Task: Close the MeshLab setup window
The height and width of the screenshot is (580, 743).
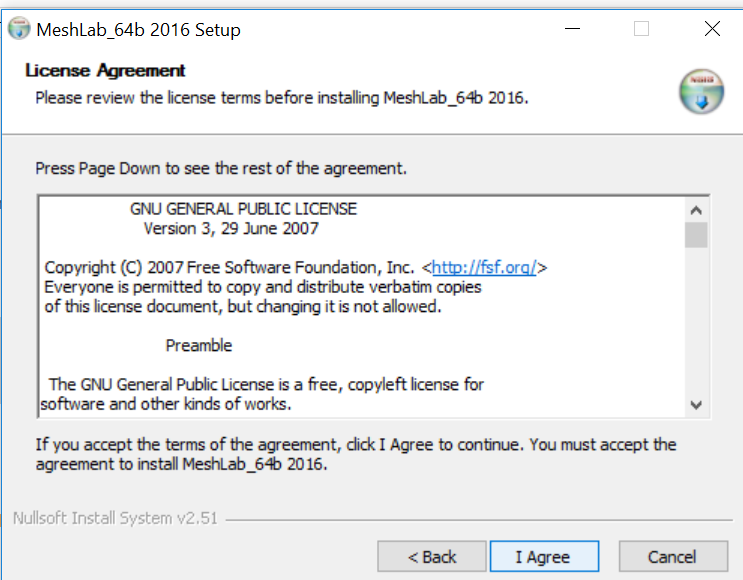Action: (x=712, y=29)
